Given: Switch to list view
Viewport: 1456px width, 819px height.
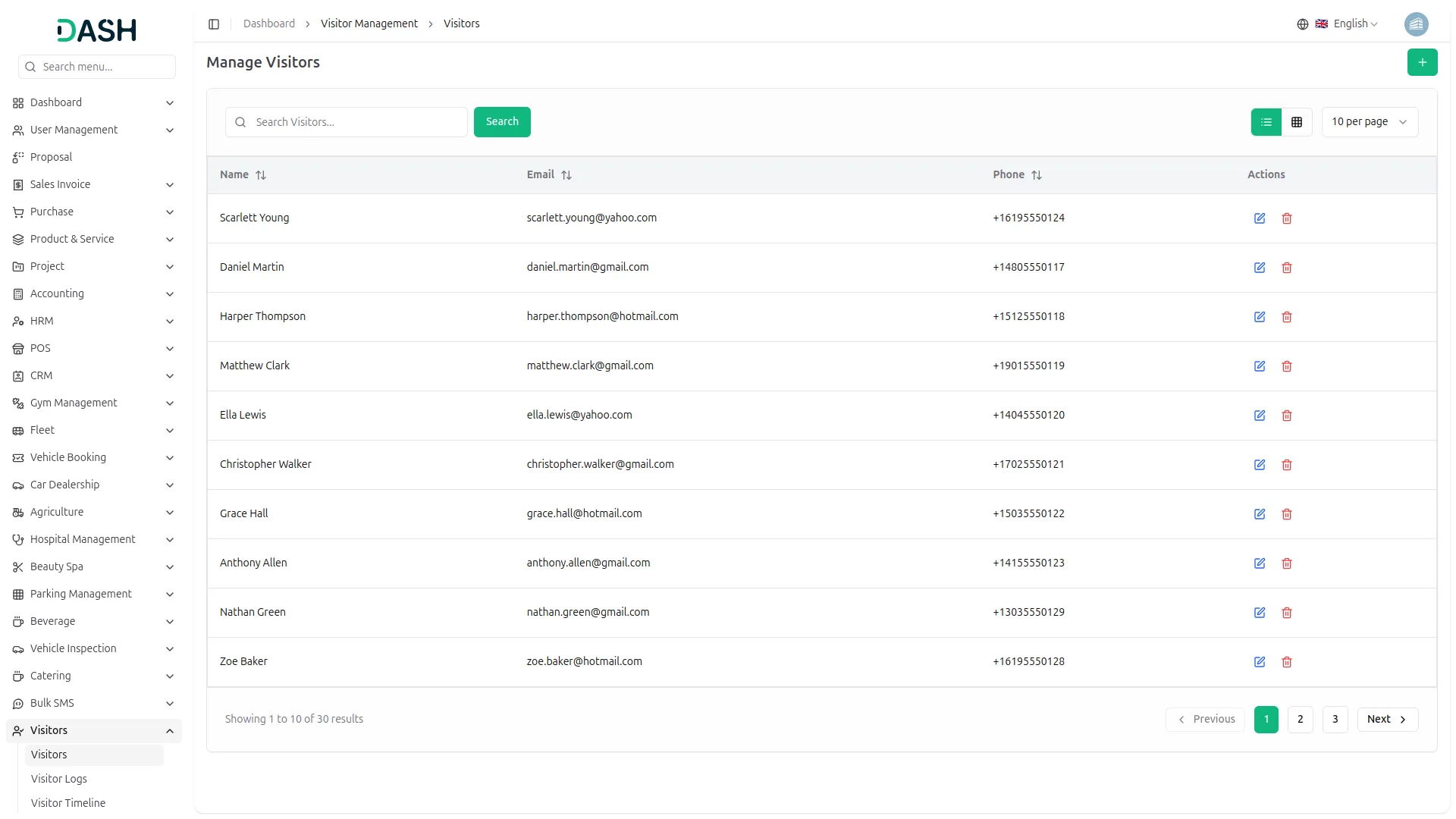Looking at the screenshot, I should [x=1266, y=122].
